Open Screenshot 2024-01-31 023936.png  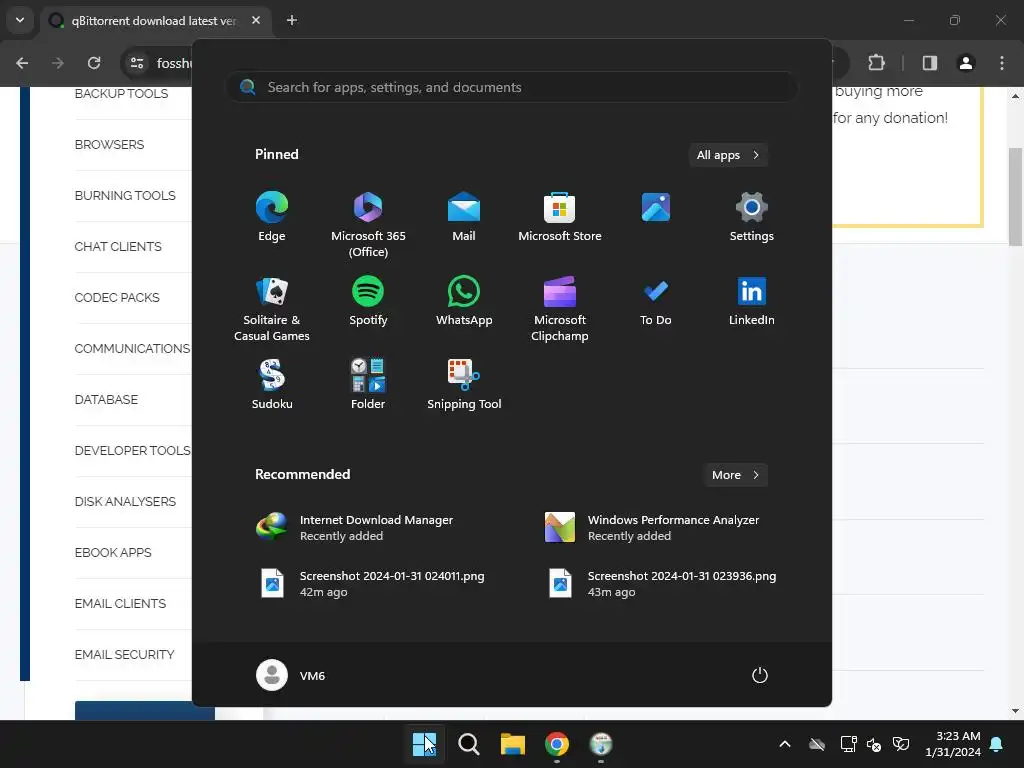tap(660, 583)
